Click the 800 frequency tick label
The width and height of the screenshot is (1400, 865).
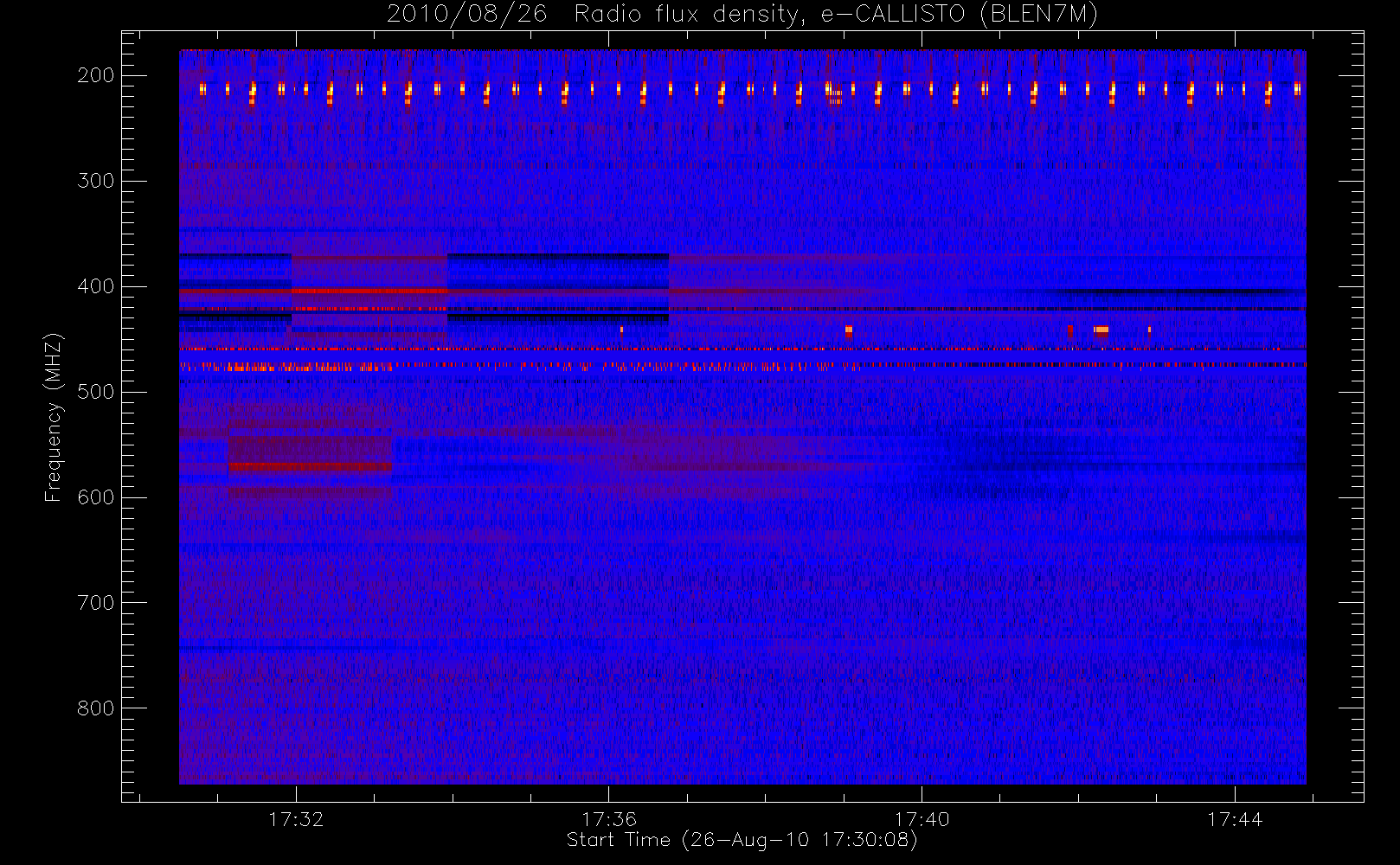[x=96, y=708]
